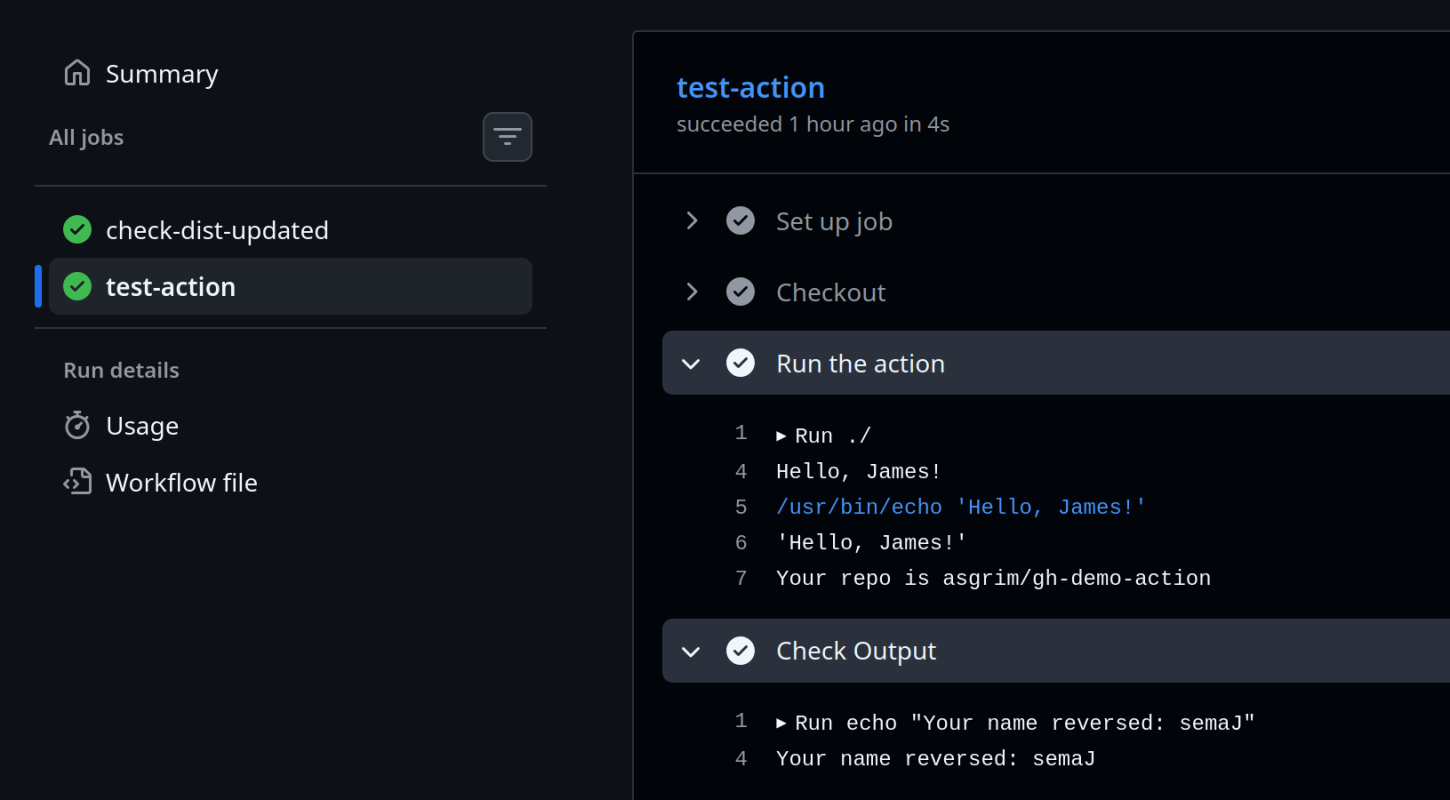Collapse the Run the action step
This screenshot has width=1450, height=800.
[x=690, y=362]
